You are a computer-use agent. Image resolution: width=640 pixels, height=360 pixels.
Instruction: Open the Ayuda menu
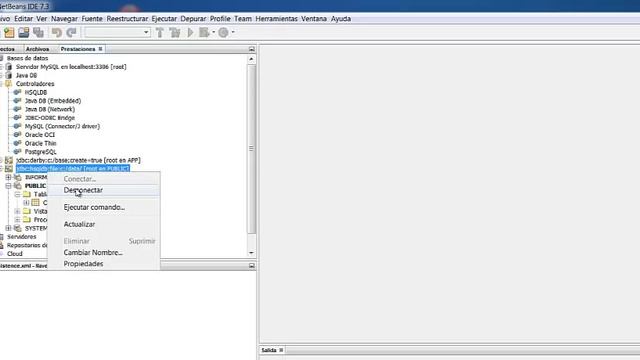(x=341, y=19)
